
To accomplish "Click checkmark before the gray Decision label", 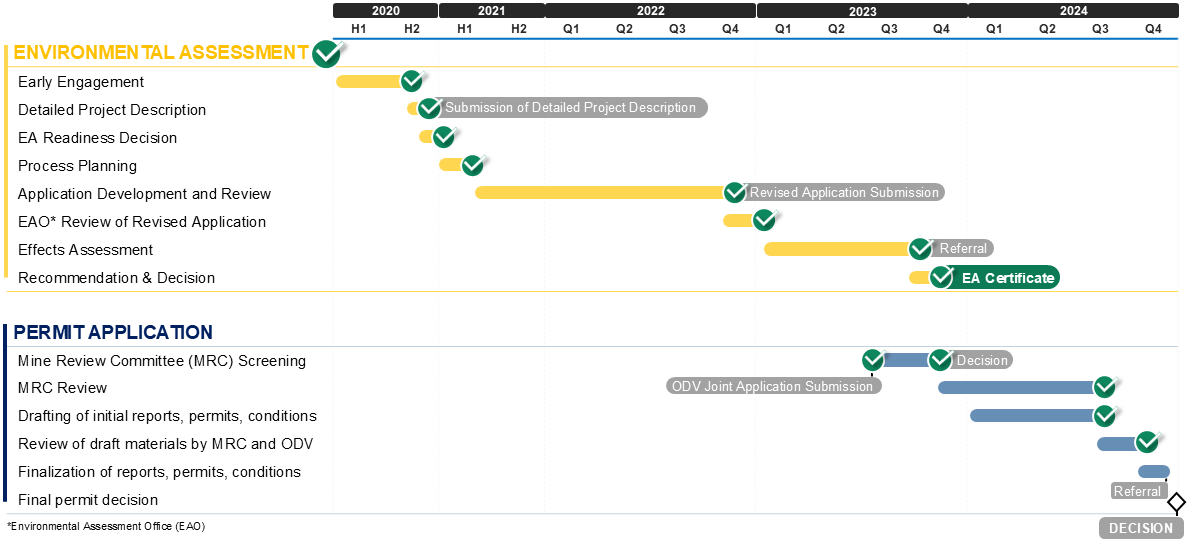I will (940, 360).
